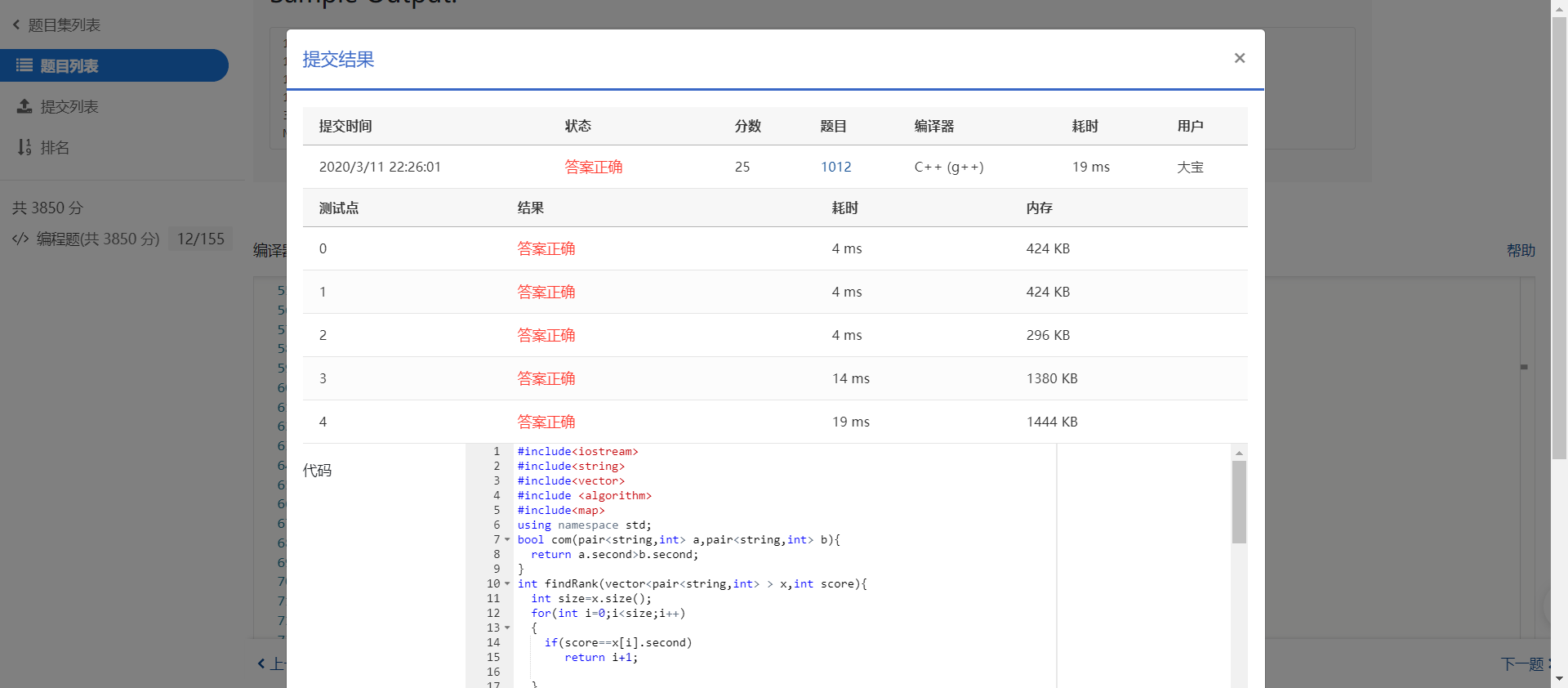1568x688 pixels.
Task: Click the 14 ms time value
Action: pos(851,378)
